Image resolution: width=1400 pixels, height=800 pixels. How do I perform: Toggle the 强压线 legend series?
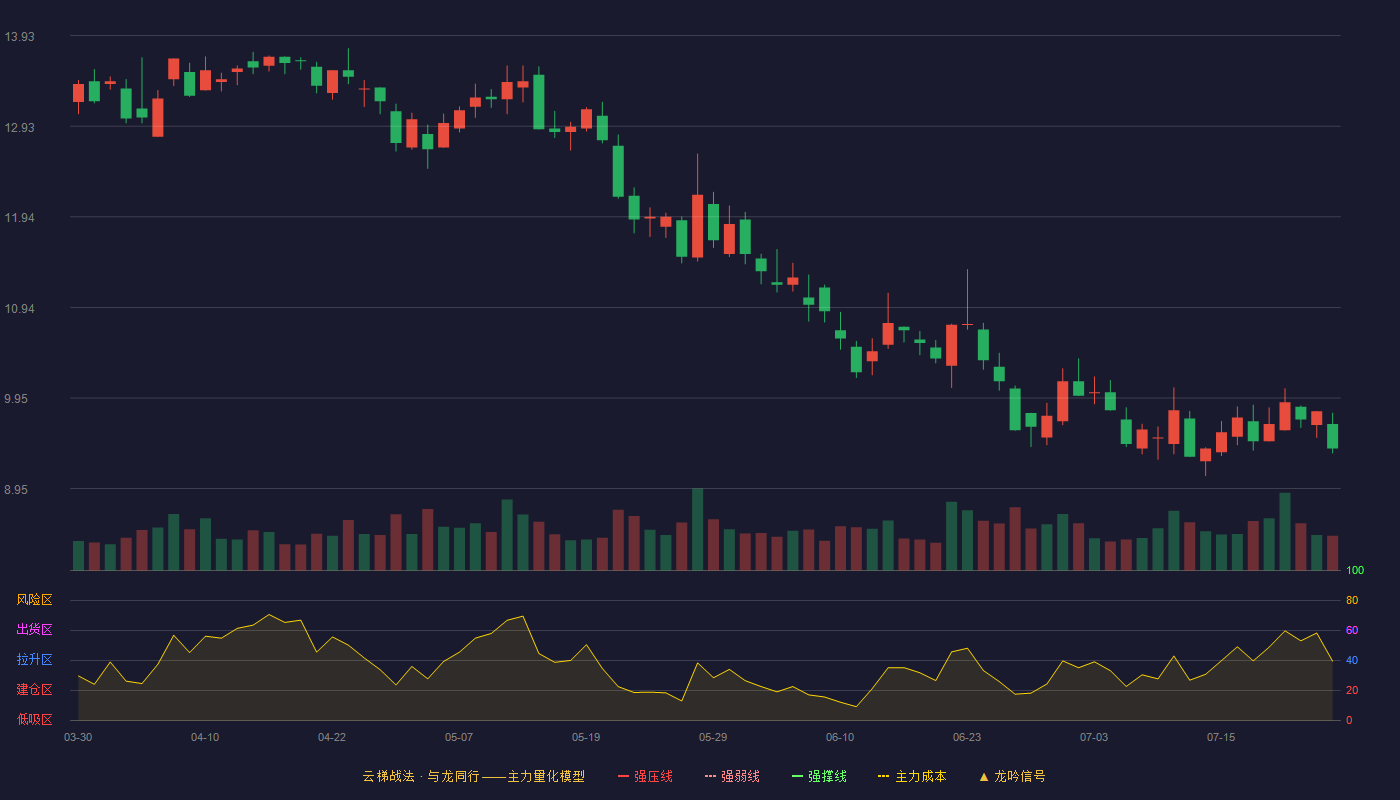pyautogui.click(x=645, y=776)
